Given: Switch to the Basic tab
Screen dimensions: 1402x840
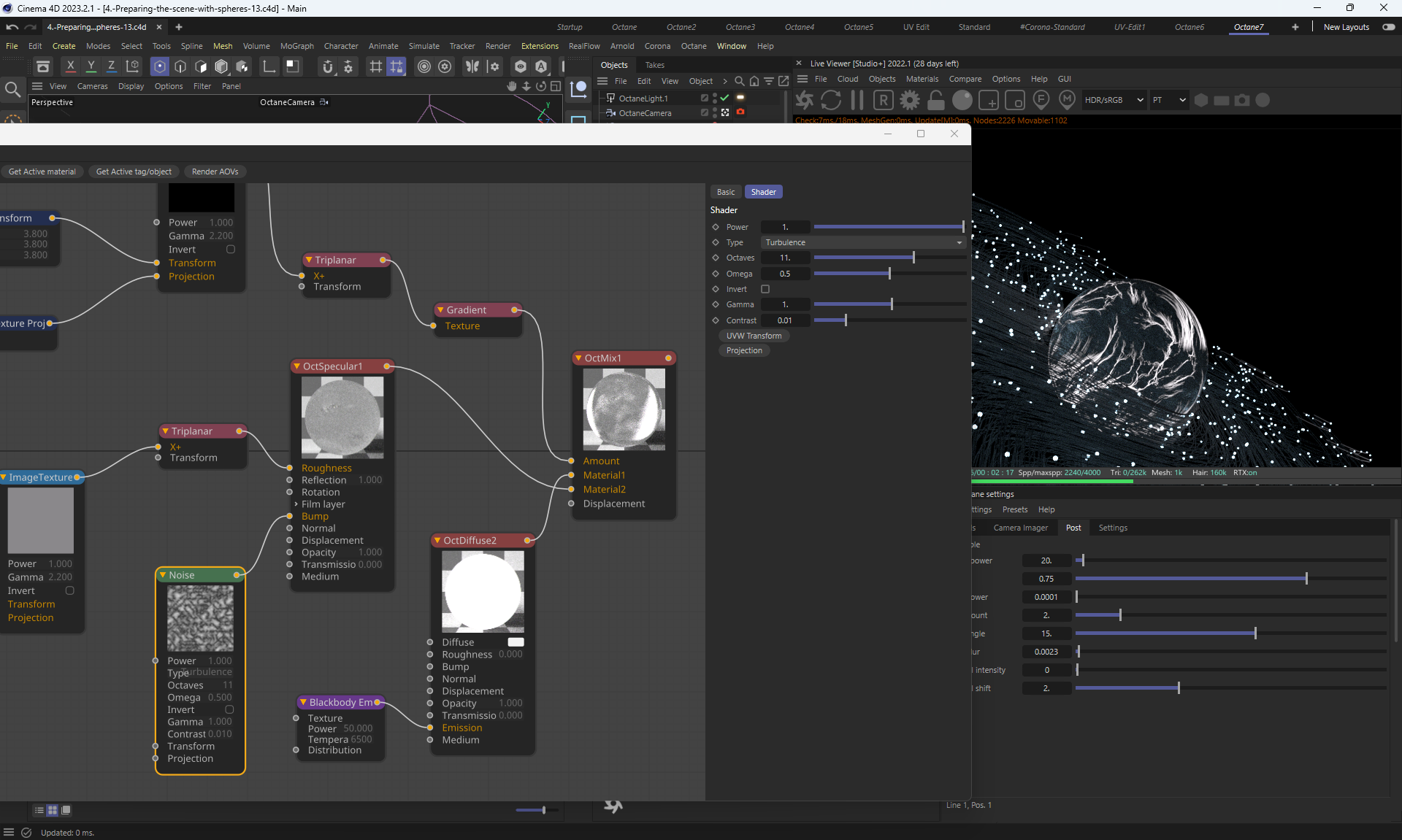Looking at the screenshot, I should tap(726, 192).
